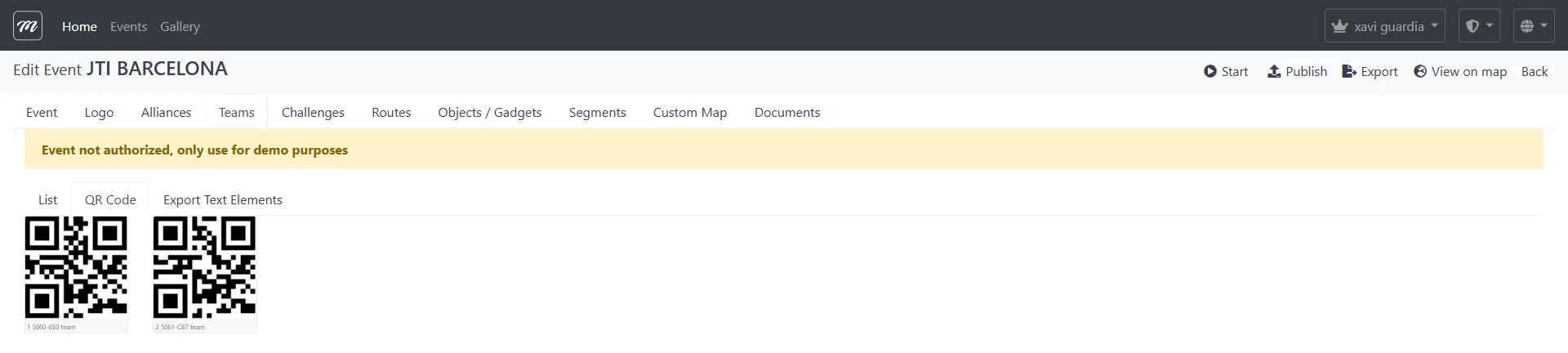Open the shield icon dropdown
Screen dimensions: 1568x353
(1479, 26)
